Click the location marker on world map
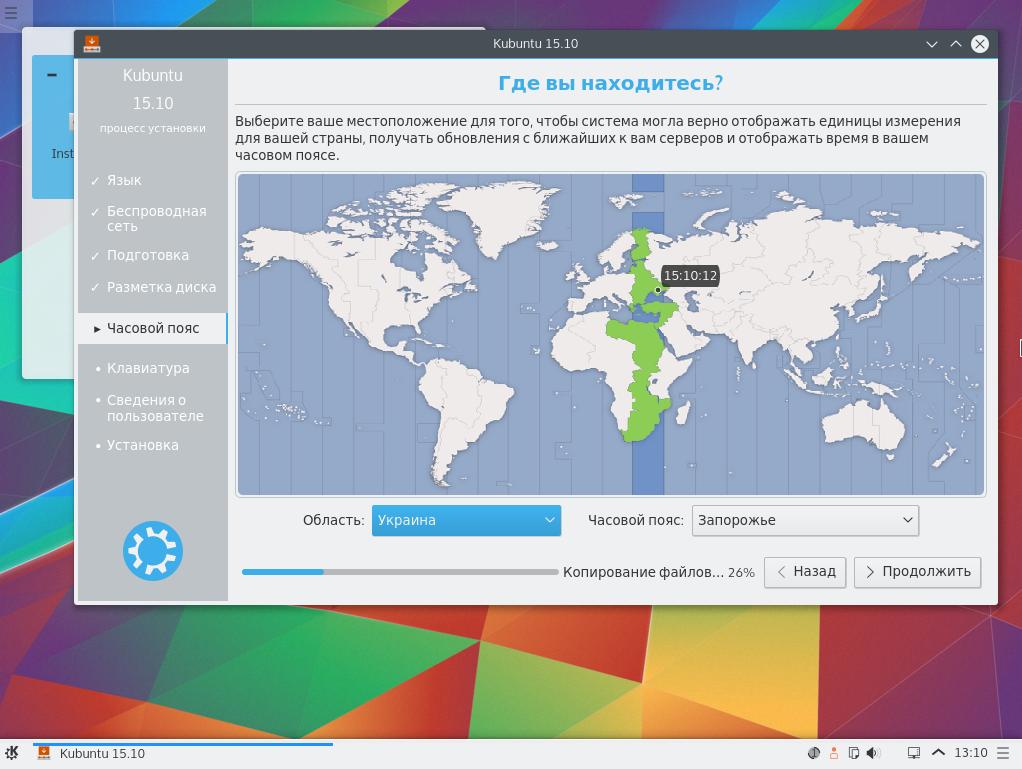This screenshot has height=769, width=1022. click(x=657, y=290)
